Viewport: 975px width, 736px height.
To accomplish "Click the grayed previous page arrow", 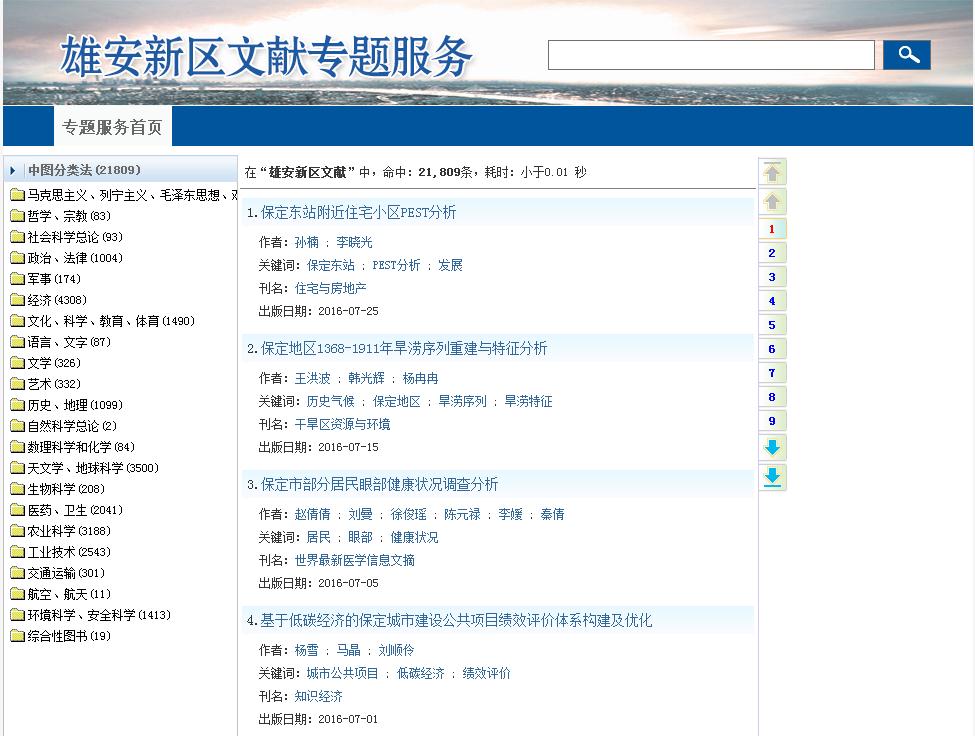I will 772,202.
